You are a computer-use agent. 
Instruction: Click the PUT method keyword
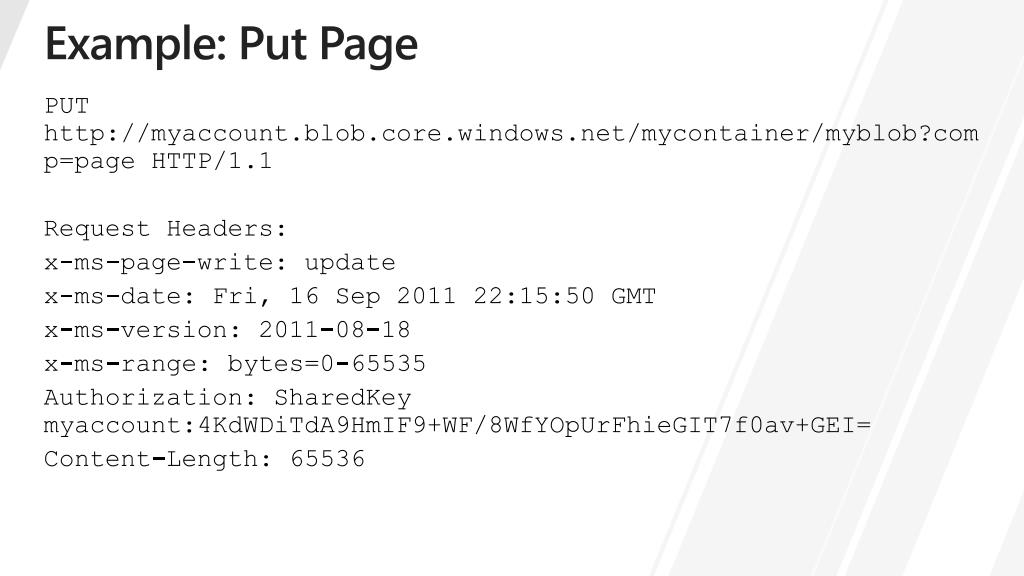(67, 106)
